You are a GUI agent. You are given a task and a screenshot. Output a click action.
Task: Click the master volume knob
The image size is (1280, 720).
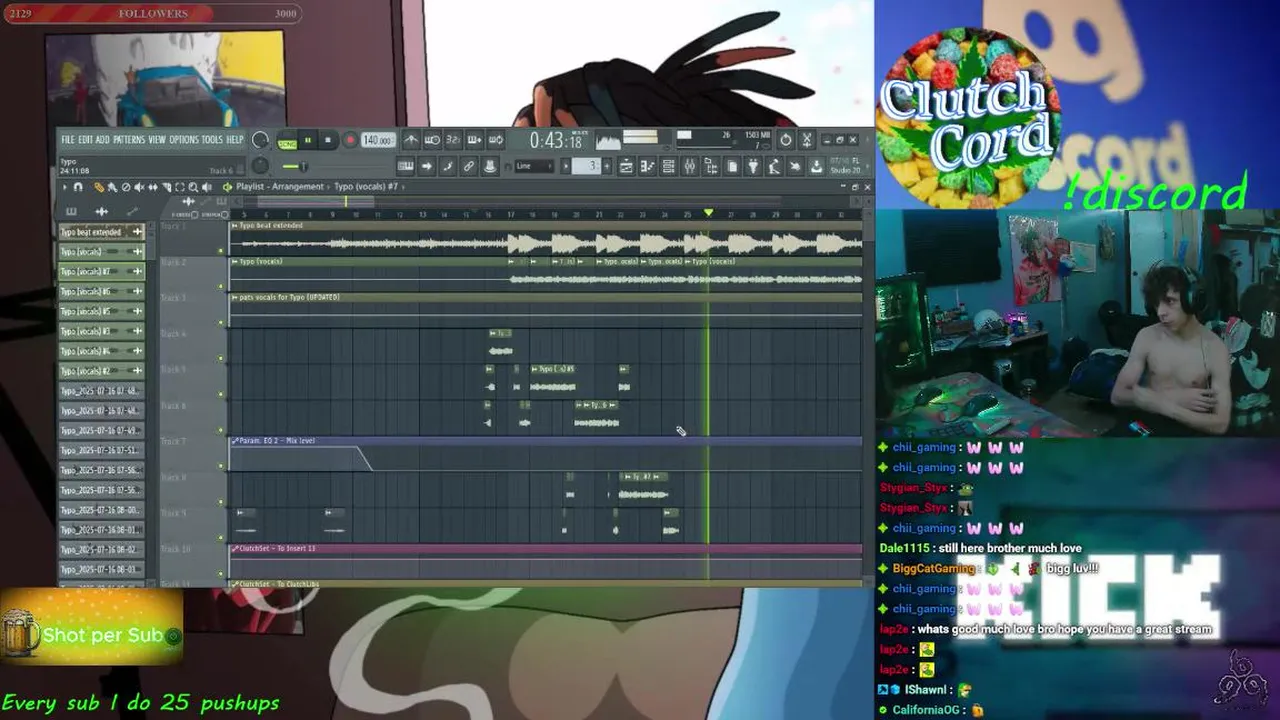coord(260,139)
